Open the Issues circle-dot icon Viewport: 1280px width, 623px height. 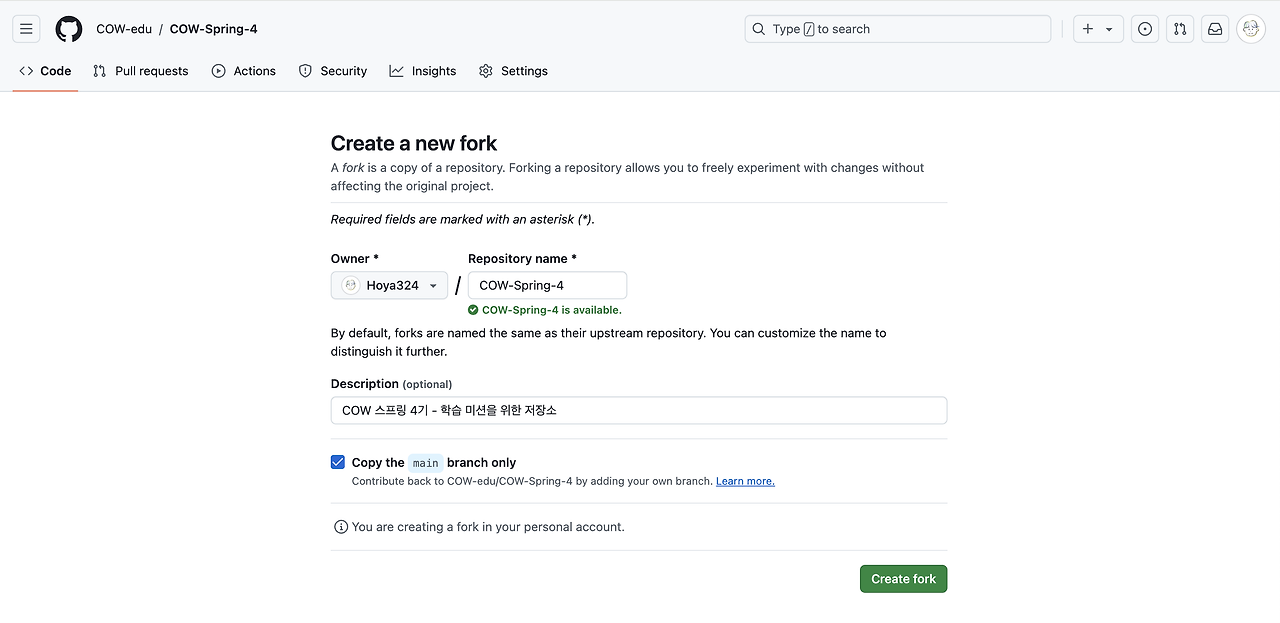1145,29
